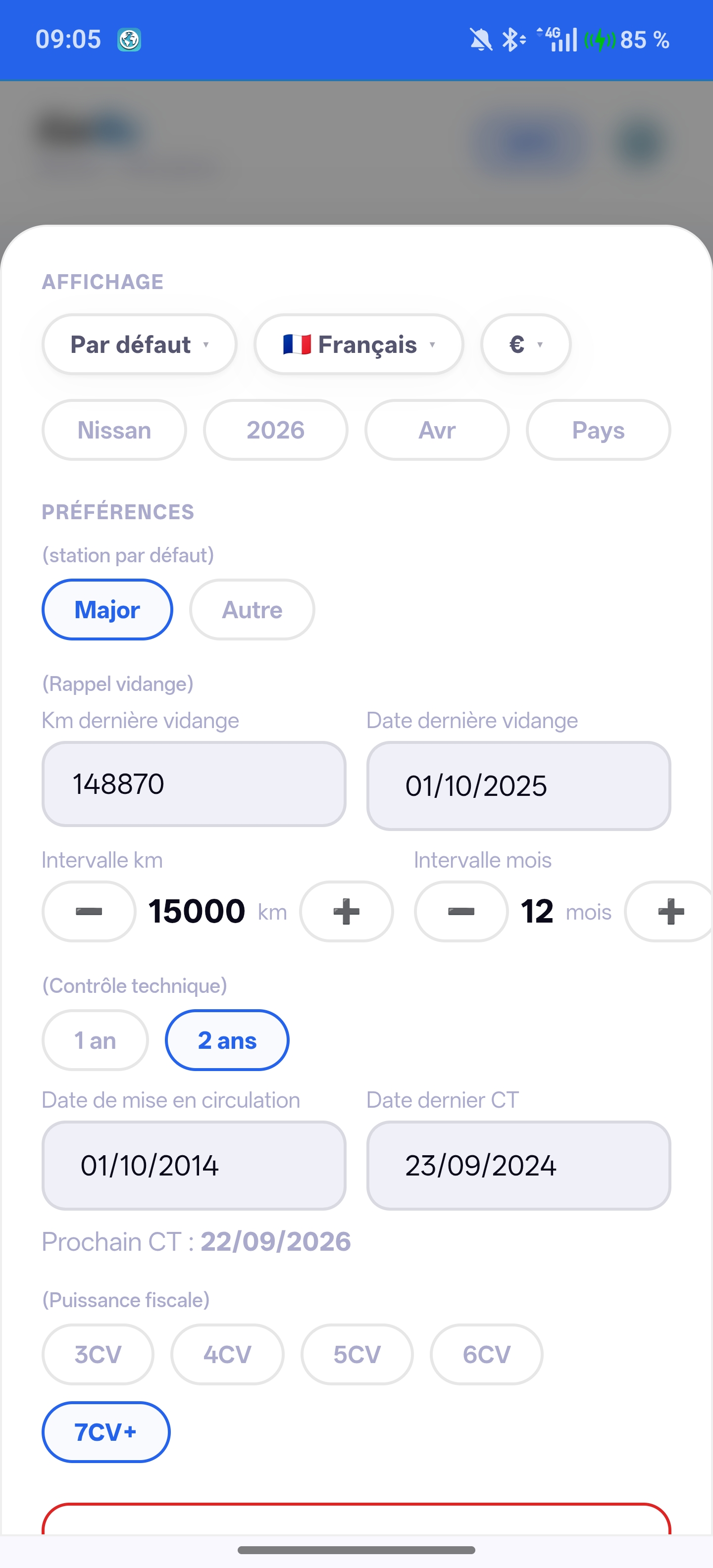Increase the month interval with plus
The height and width of the screenshot is (1568, 713).
coord(670,911)
